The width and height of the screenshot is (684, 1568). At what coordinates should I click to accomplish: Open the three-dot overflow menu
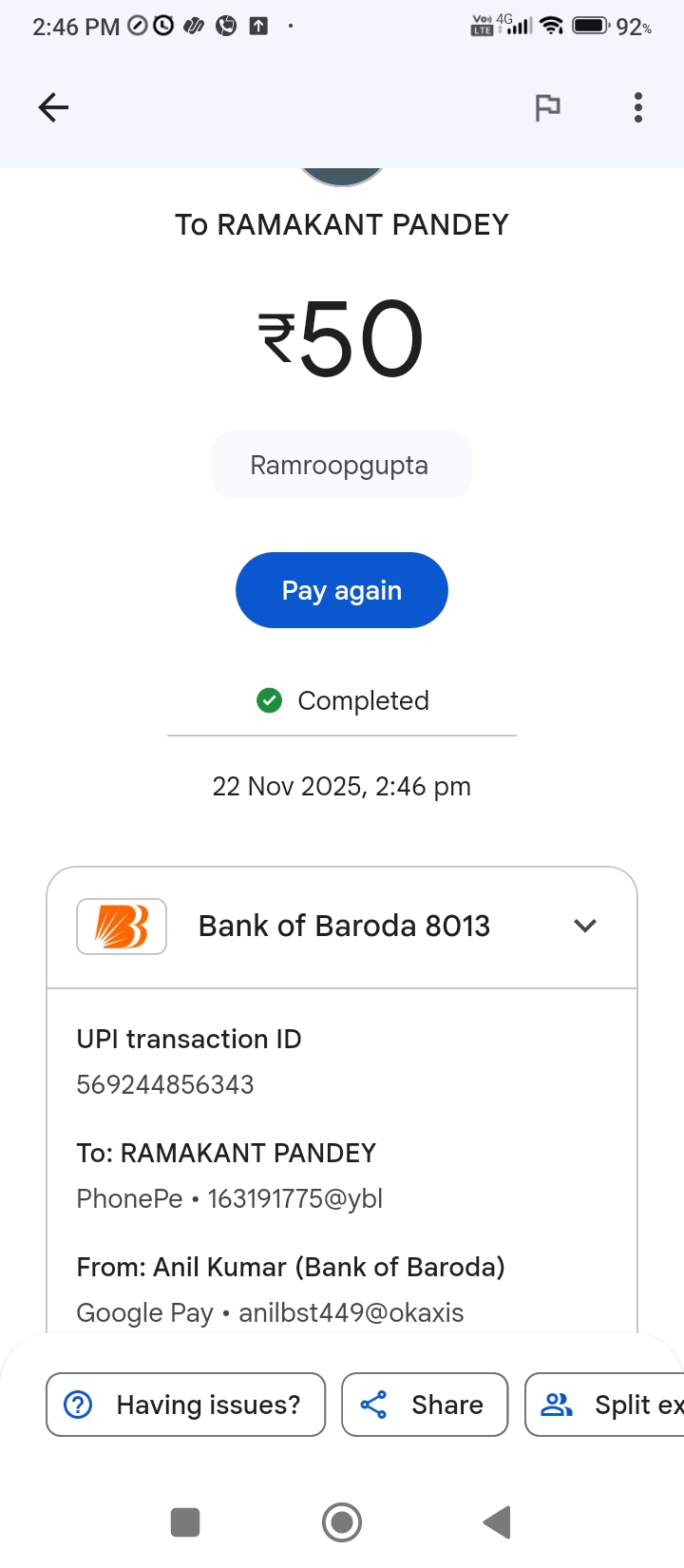[x=638, y=107]
